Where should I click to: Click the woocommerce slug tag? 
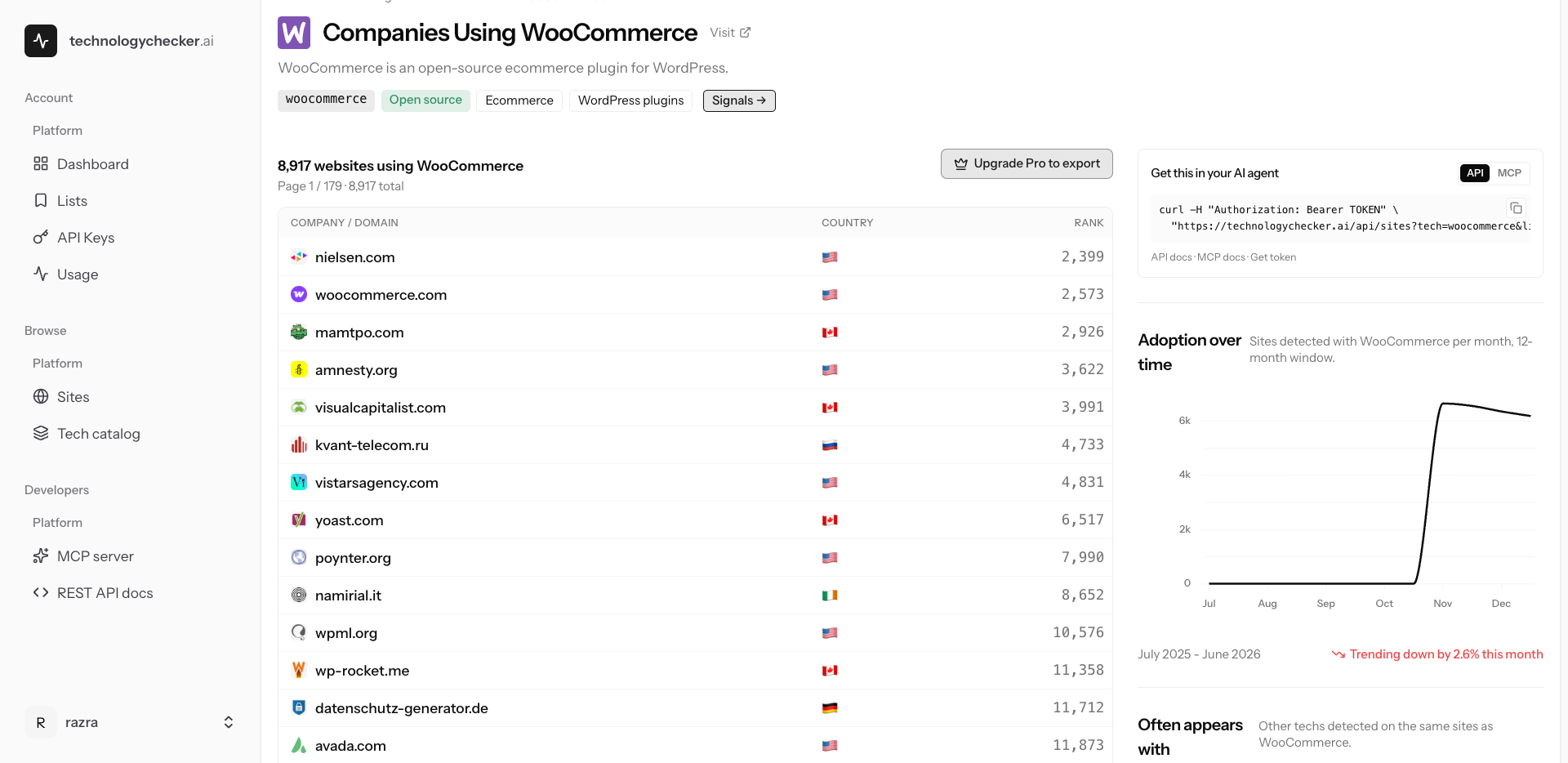tap(326, 100)
